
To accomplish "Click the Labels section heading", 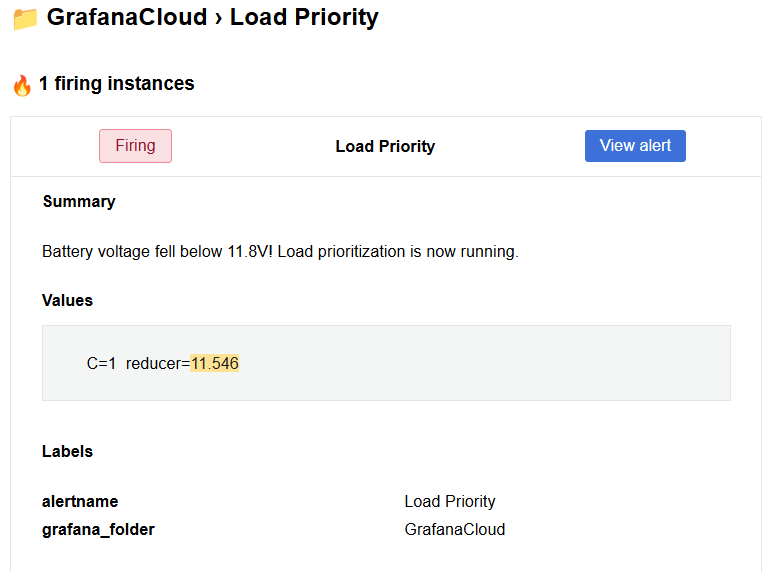I will [x=67, y=451].
